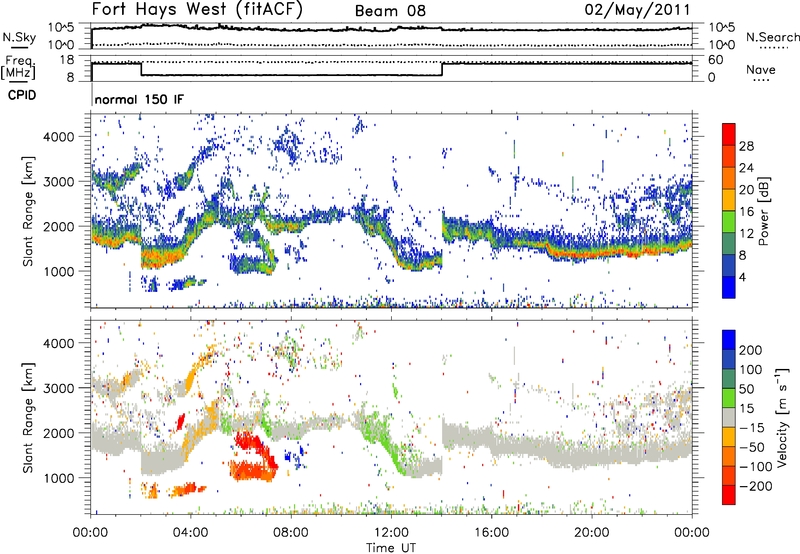Click the red segment of Power color bar
This screenshot has width=800, height=554.
(x=729, y=135)
